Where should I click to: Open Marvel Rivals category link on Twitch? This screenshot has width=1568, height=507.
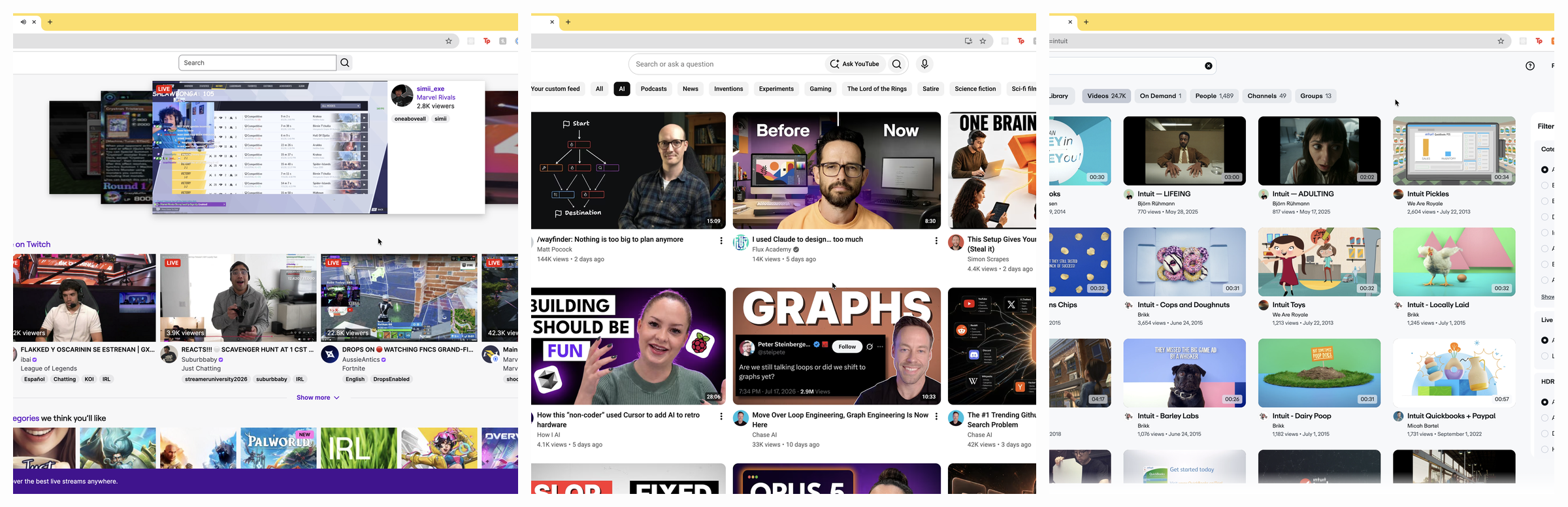tap(436, 97)
